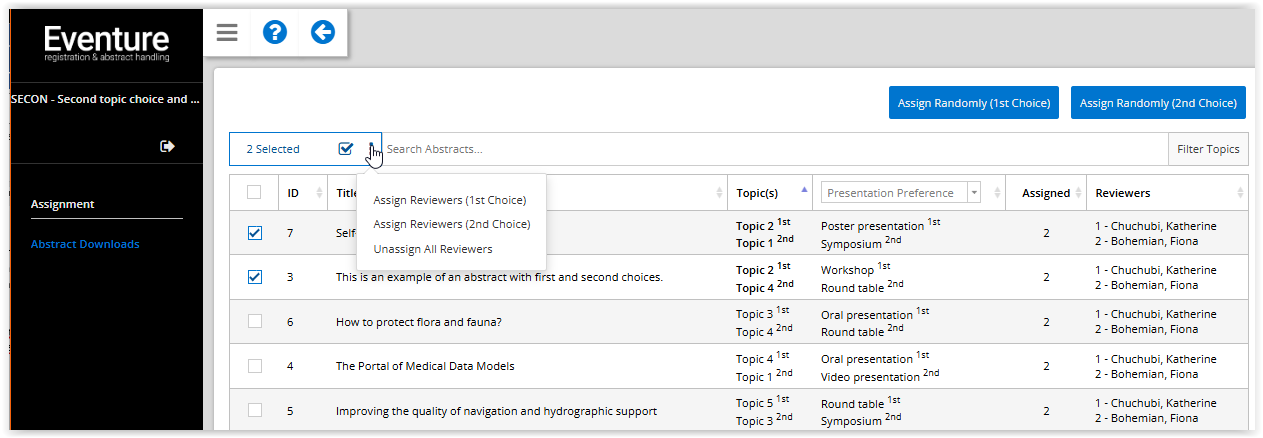Check the checkbox for abstract ID 6
This screenshot has width=1263, height=438.
(254, 321)
